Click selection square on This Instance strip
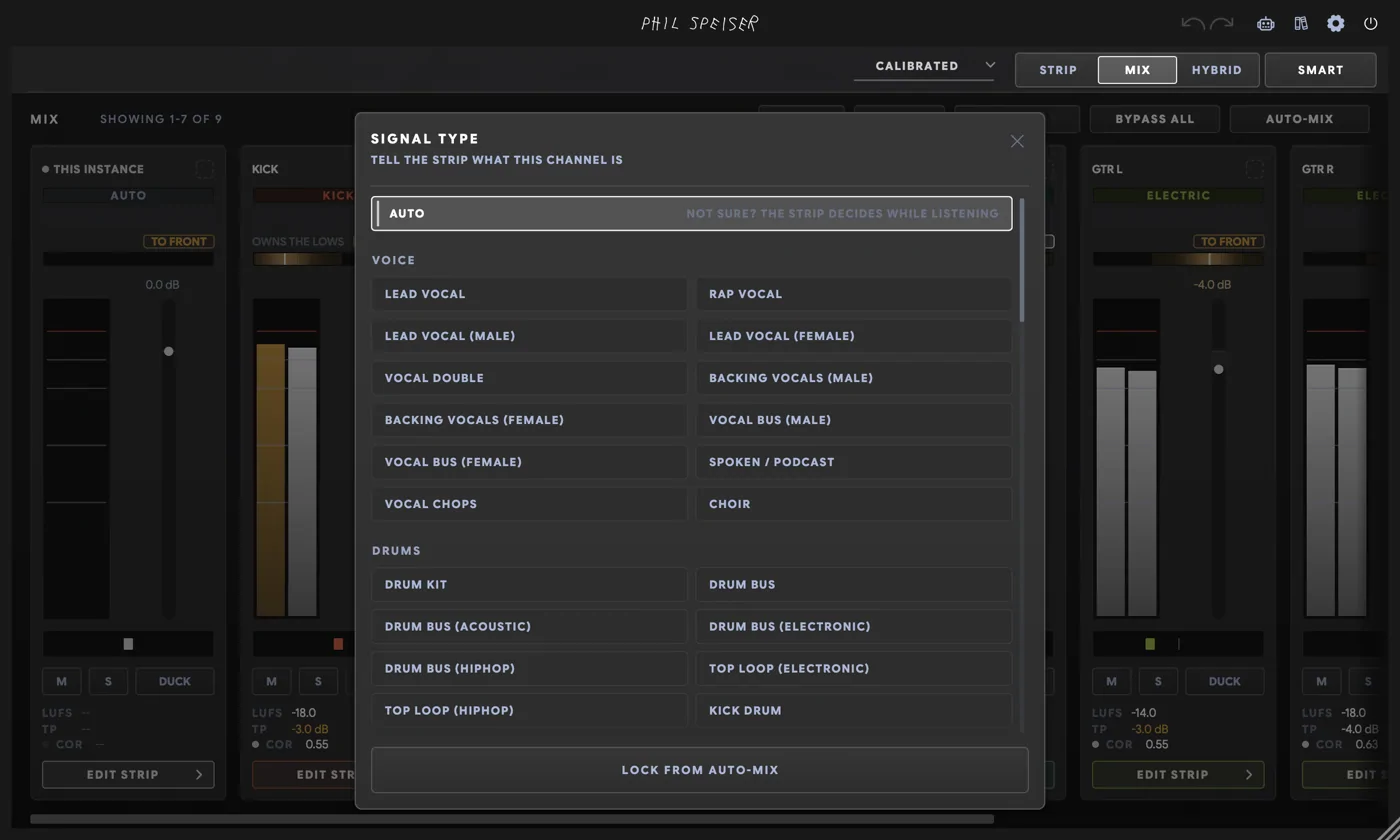 point(204,169)
